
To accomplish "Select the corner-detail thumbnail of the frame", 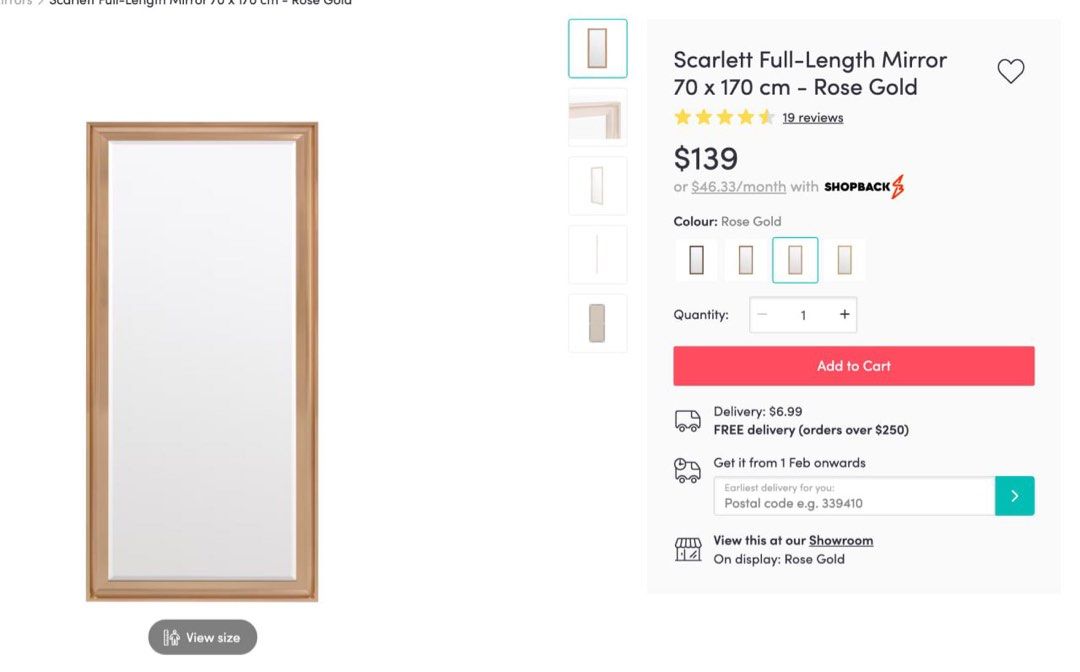I will [x=597, y=117].
